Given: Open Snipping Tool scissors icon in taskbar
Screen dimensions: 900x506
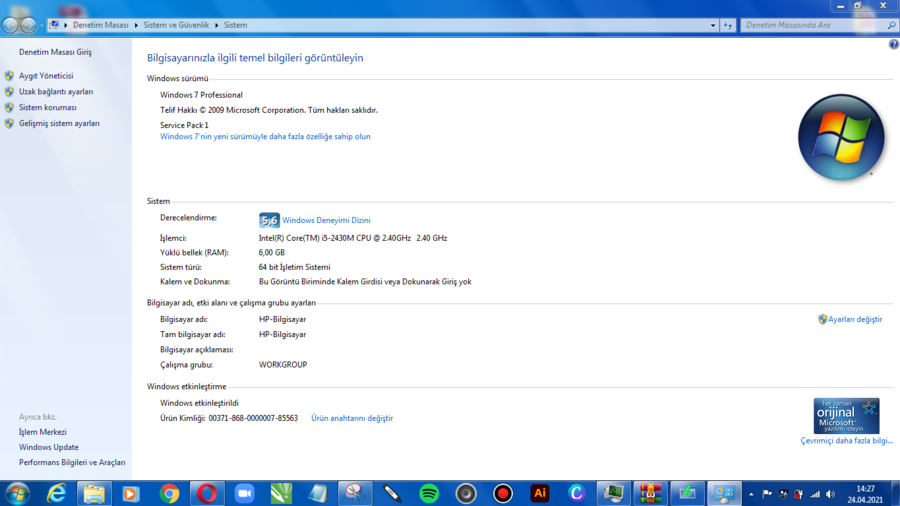Looking at the screenshot, I should click(355, 493).
